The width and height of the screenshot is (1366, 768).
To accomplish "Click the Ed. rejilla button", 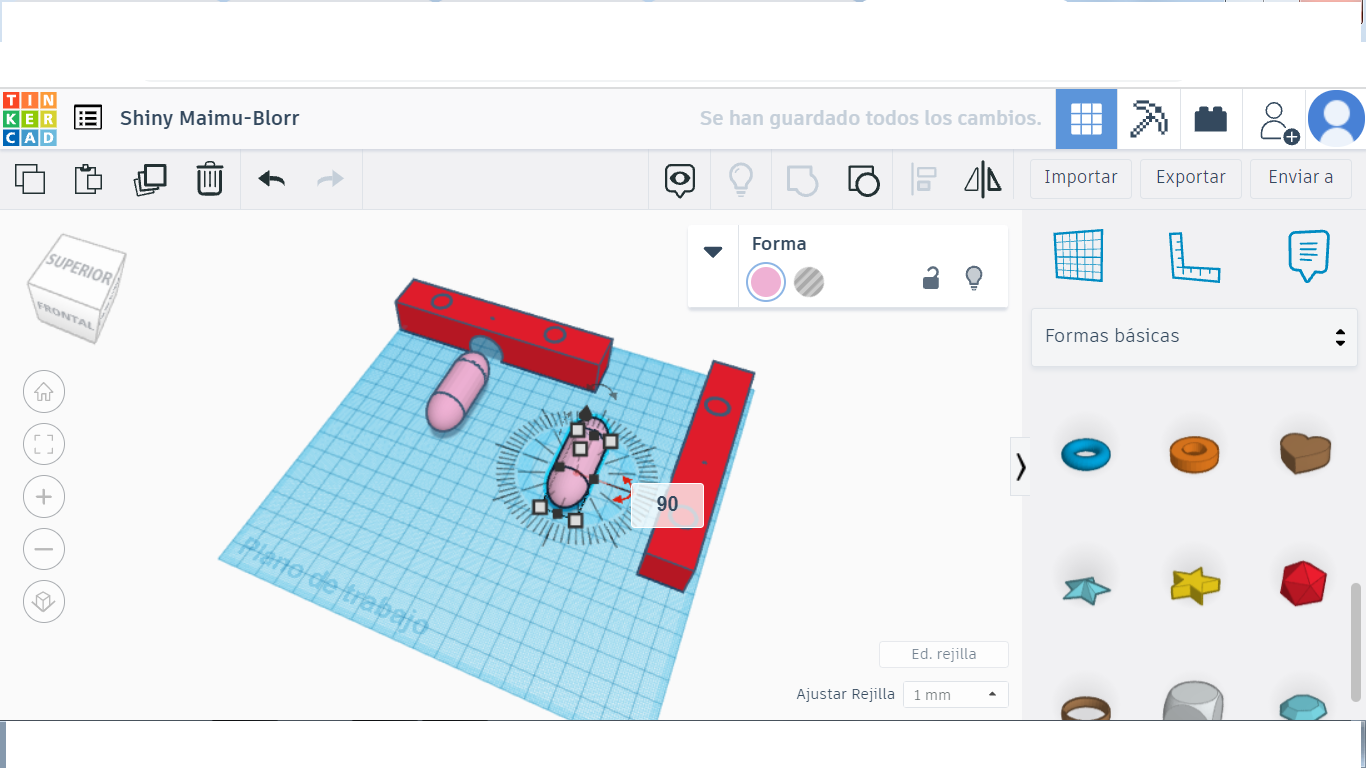I will click(x=944, y=655).
